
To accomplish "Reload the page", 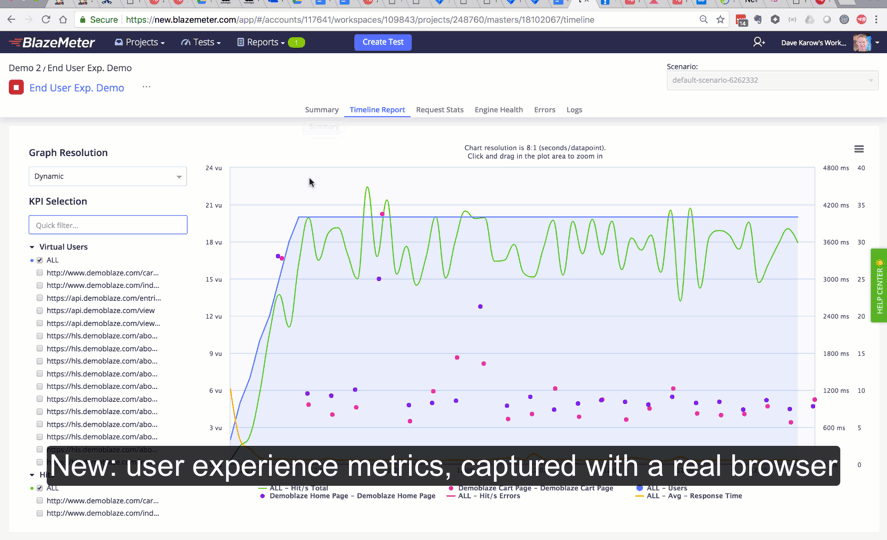I will pyautogui.click(x=46, y=19).
